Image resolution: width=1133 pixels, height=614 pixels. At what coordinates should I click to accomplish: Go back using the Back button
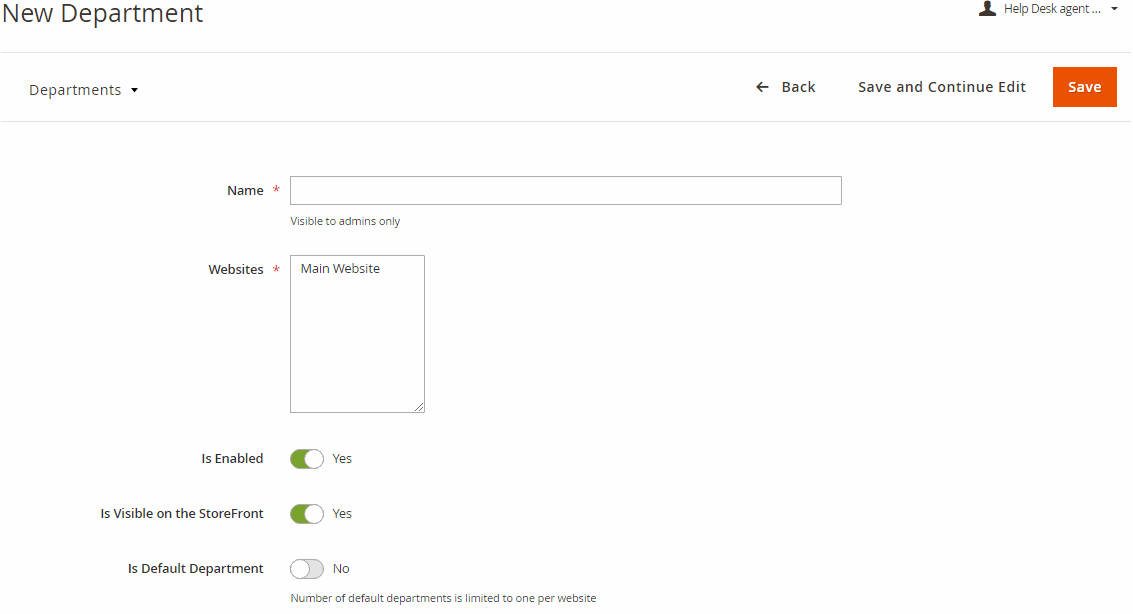tap(785, 87)
